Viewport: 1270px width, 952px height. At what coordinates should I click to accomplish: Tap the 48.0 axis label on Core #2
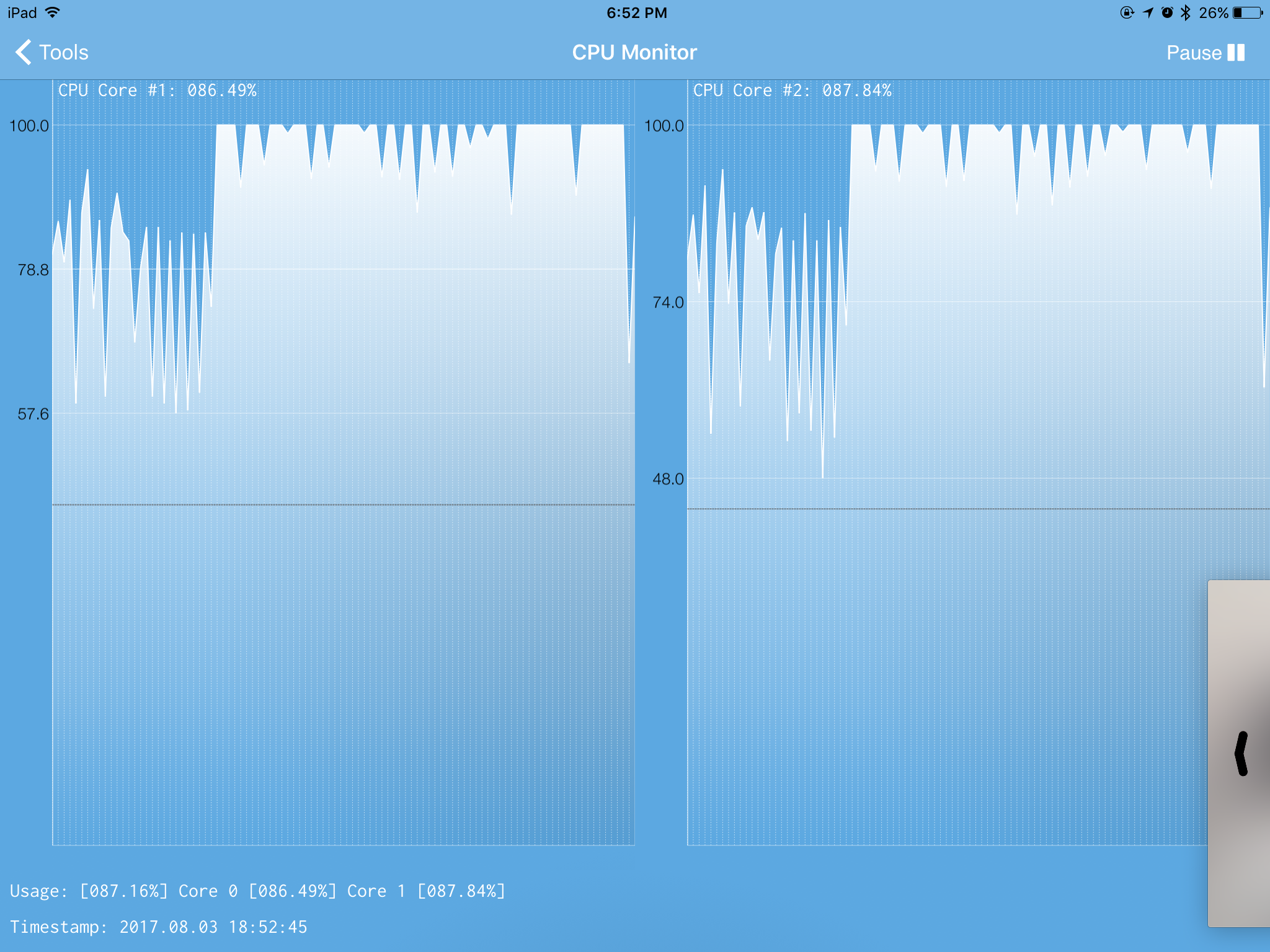(668, 478)
